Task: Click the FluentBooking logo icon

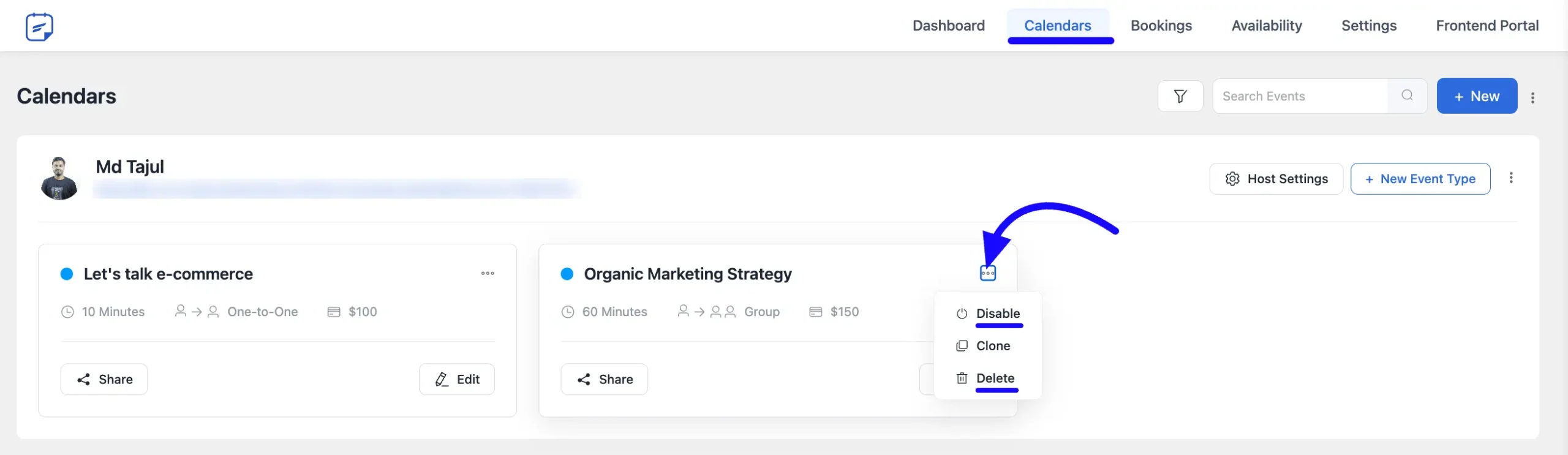Action: 39,27
